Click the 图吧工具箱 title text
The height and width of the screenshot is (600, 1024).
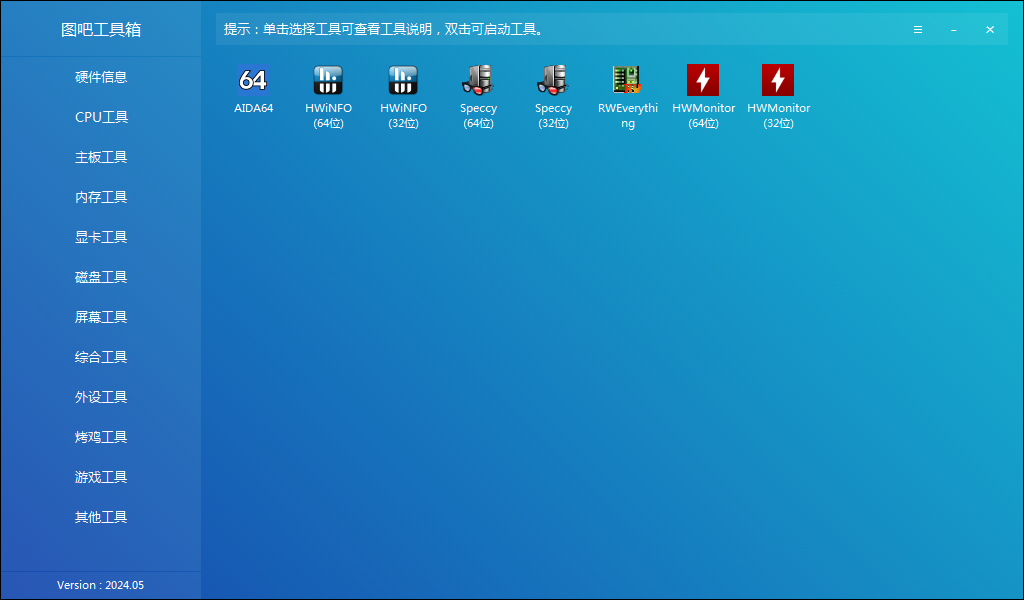(x=101, y=29)
